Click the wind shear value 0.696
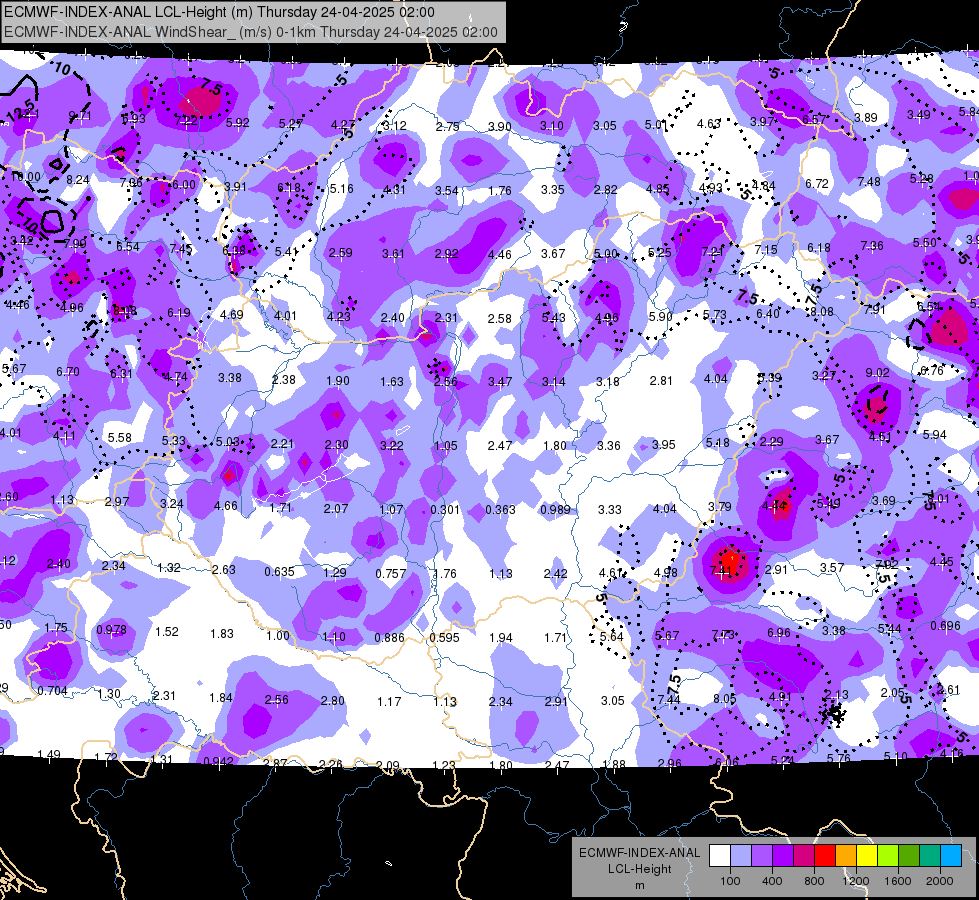 (x=945, y=626)
